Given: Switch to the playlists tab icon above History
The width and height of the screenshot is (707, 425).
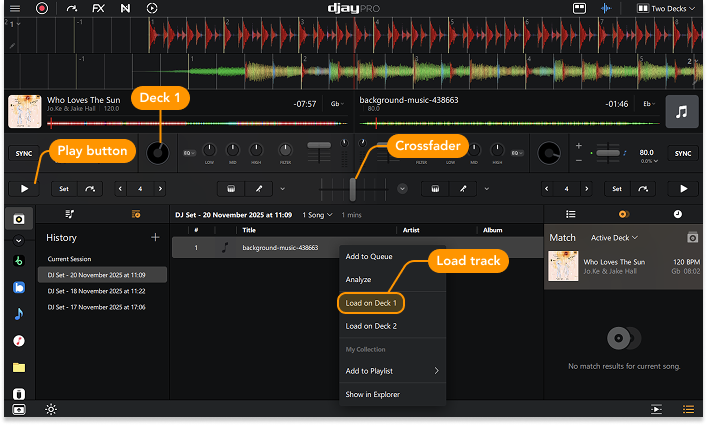Looking at the screenshot, I should 69,214.
